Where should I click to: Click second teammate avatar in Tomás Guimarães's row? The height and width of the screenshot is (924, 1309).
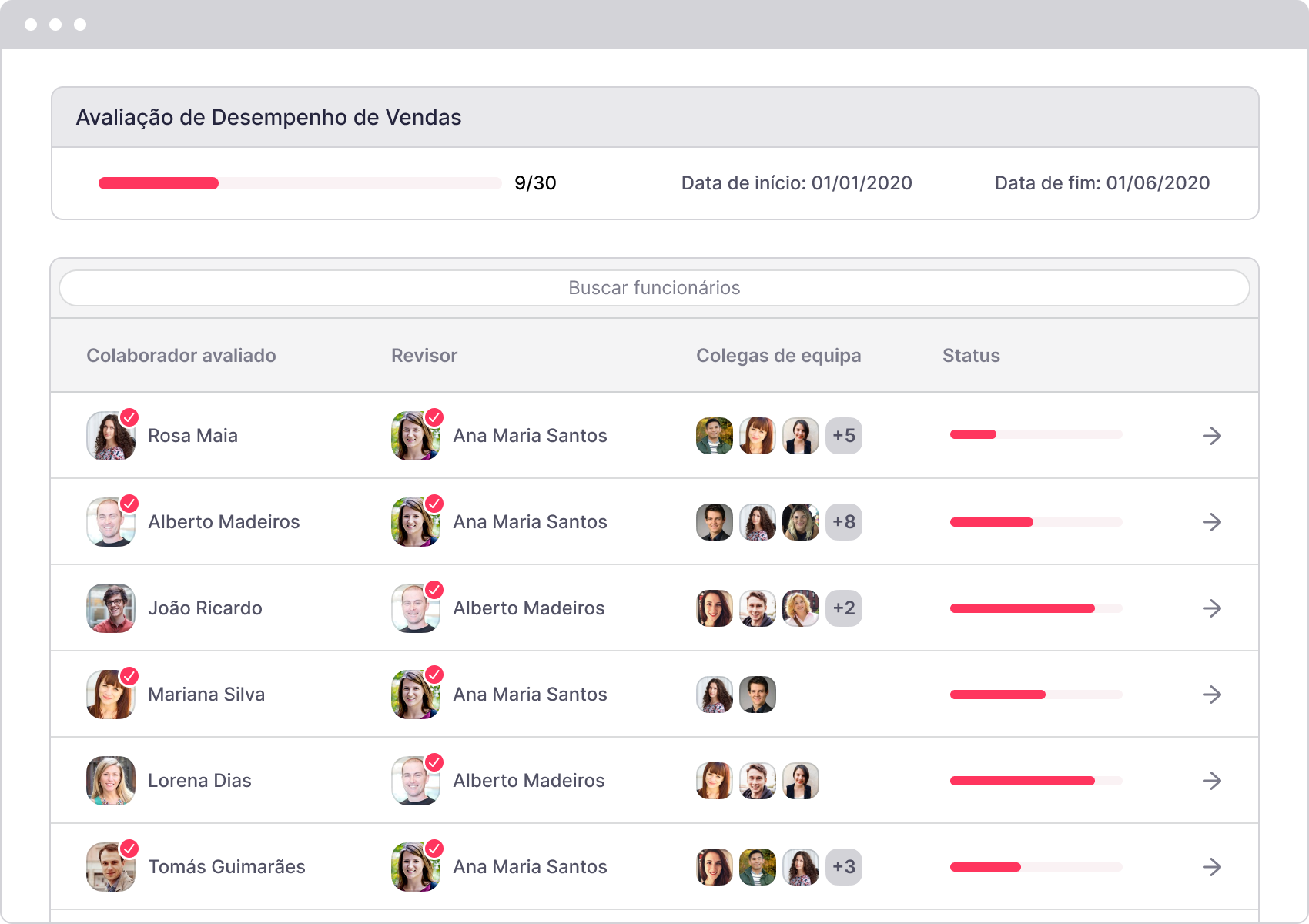pyautogui.click(x=758, y=867)
